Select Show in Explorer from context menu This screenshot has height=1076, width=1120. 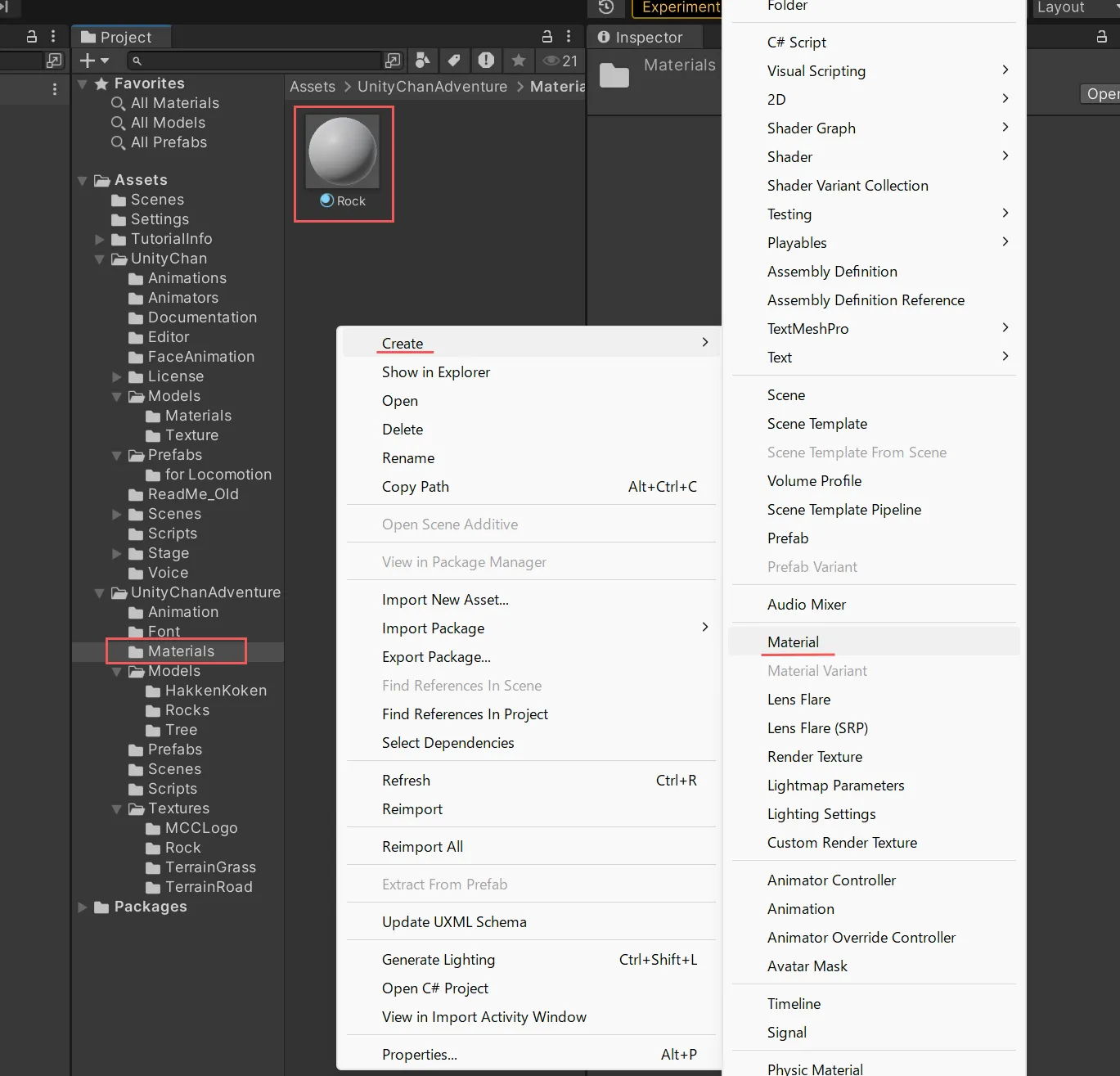click(436, 372)
